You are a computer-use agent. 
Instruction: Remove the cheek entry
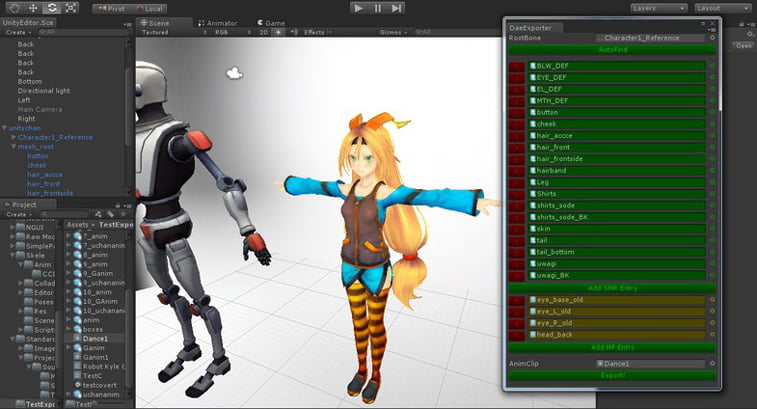[x=517, y=124]
